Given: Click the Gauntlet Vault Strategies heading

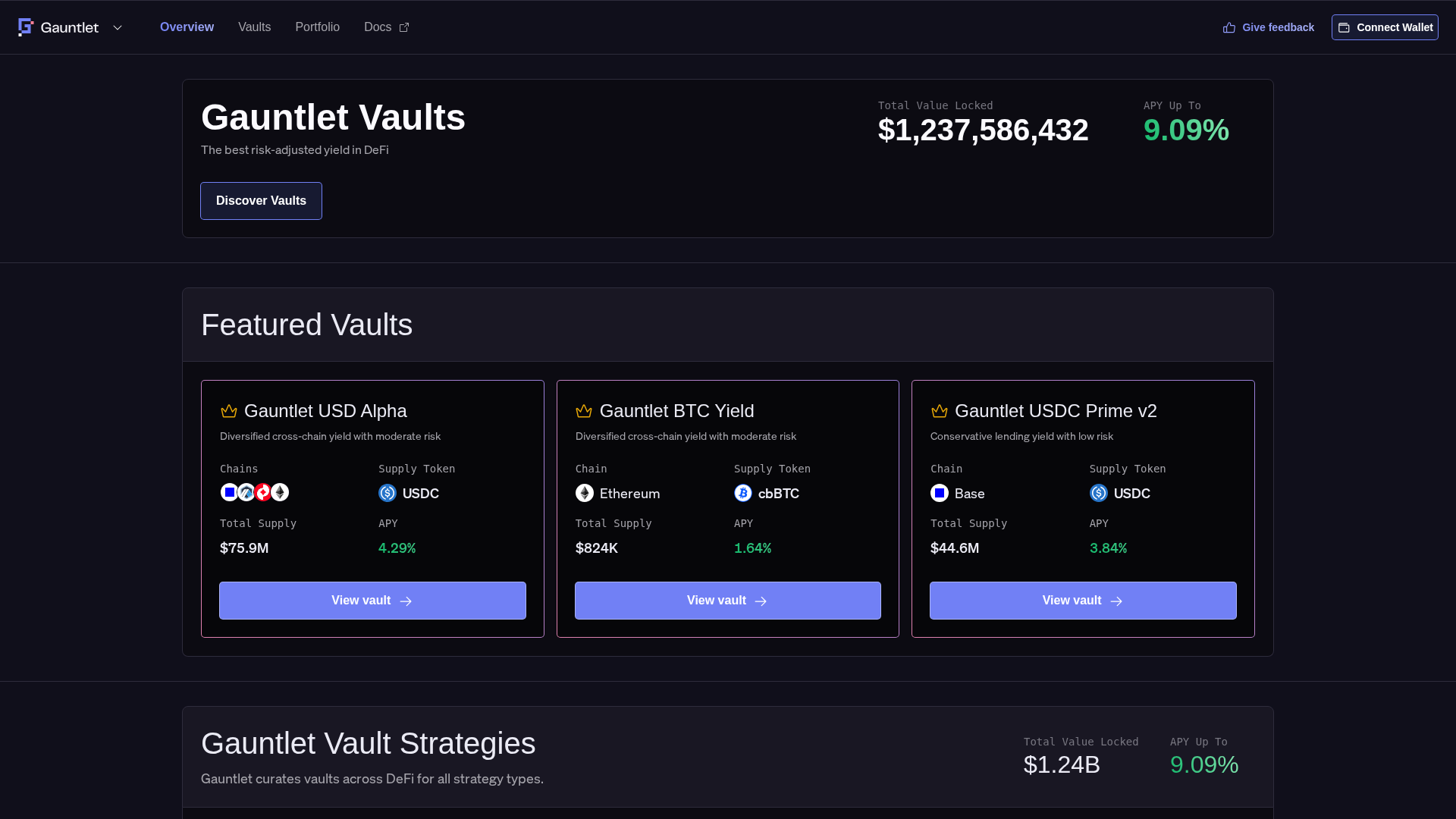Looking at the screenshot, I should coord(369,743).
